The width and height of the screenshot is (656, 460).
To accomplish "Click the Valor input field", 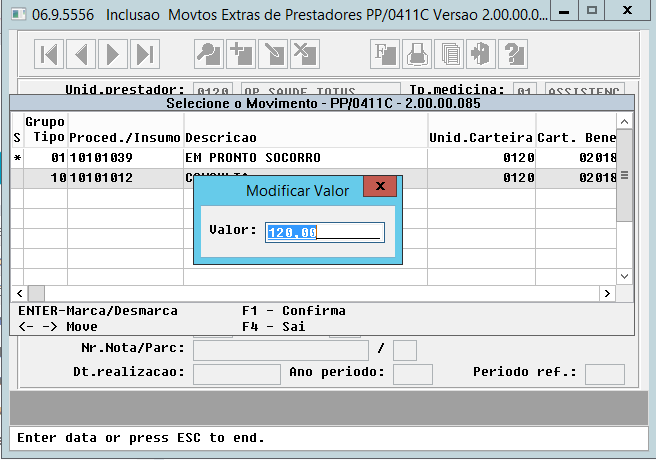I will (325, 232).
